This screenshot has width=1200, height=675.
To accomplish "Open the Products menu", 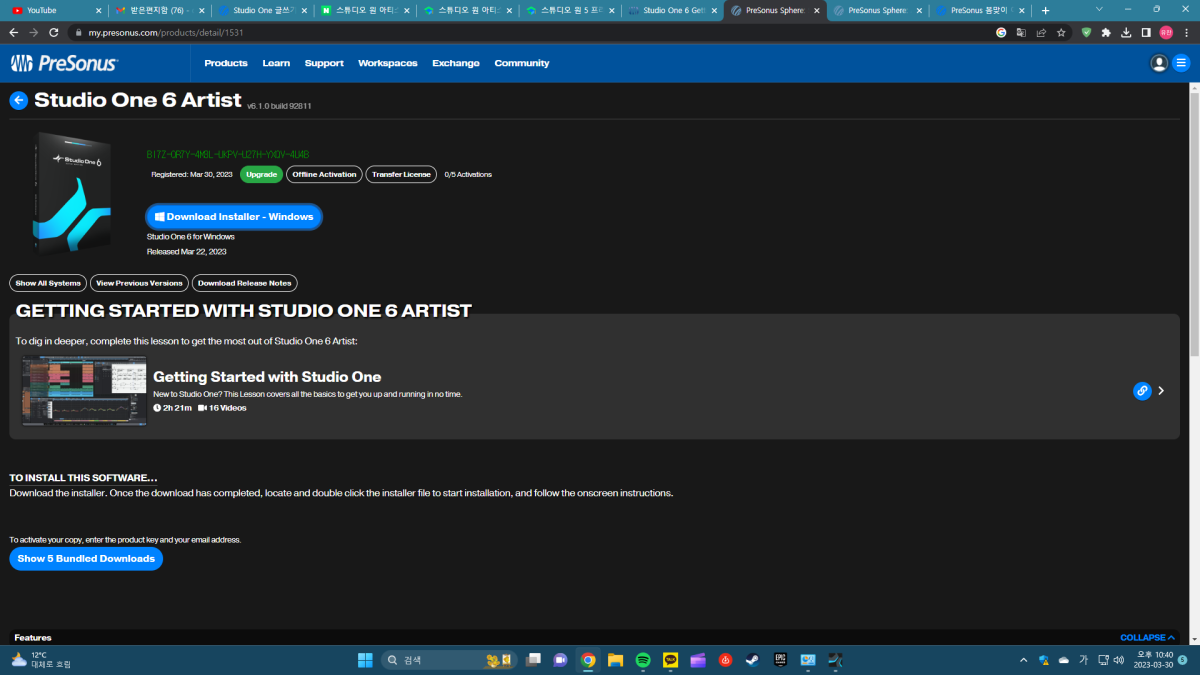I will pyautogui.click(x=226, y=63).
